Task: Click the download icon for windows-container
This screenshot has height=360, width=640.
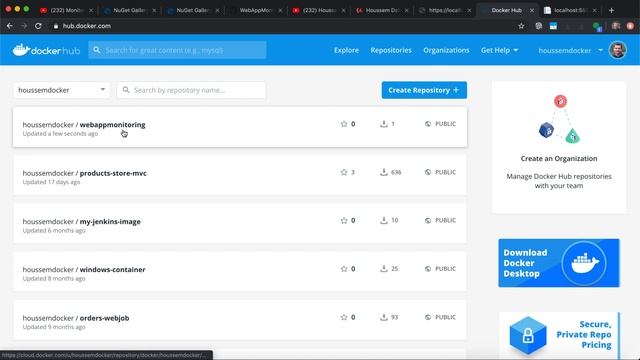Action: 384,269
